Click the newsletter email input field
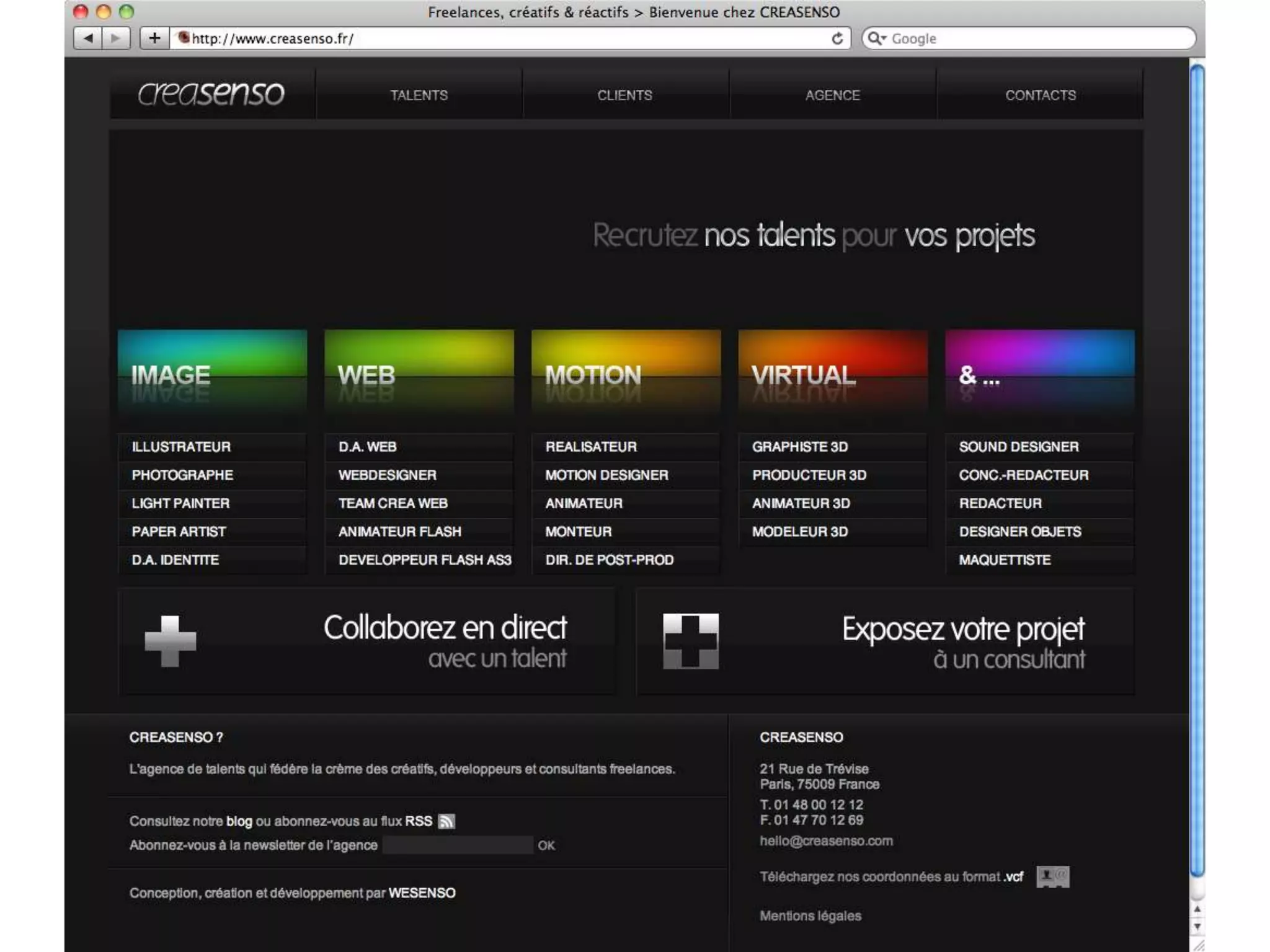The image size is (1270, 952). point(458,845)
